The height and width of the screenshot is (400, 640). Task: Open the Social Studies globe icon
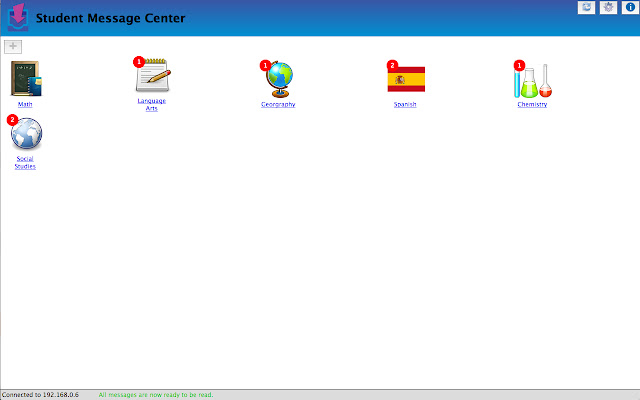27,133
